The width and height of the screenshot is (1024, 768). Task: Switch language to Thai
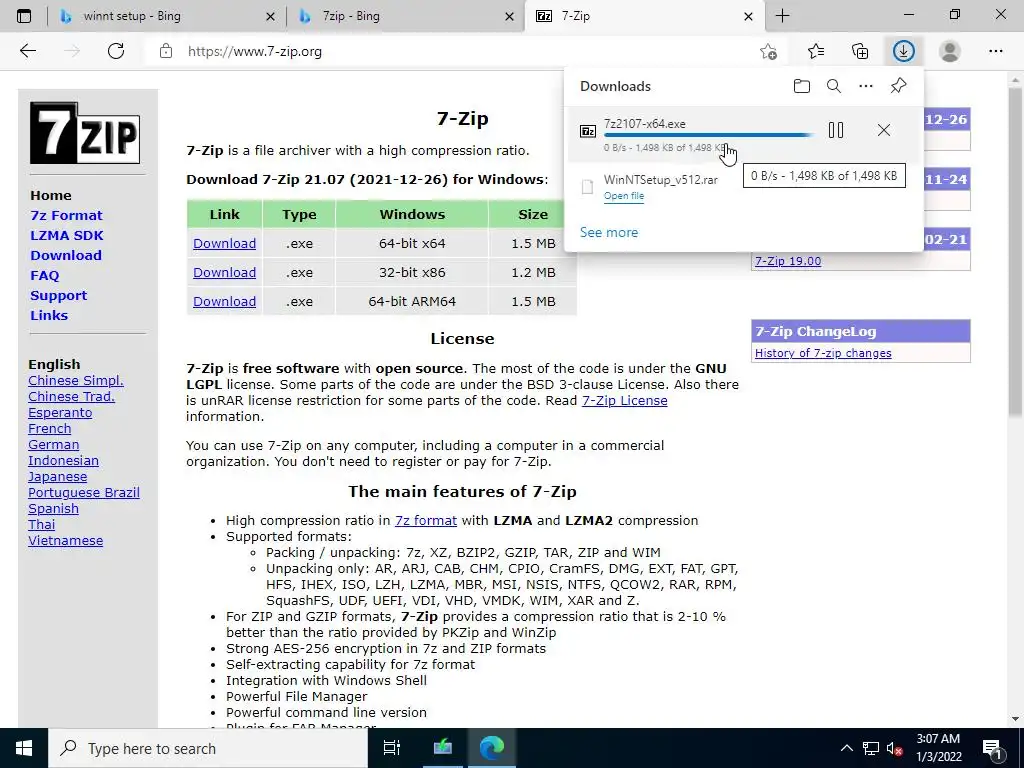pyautogui.click(x=41, y=524)
